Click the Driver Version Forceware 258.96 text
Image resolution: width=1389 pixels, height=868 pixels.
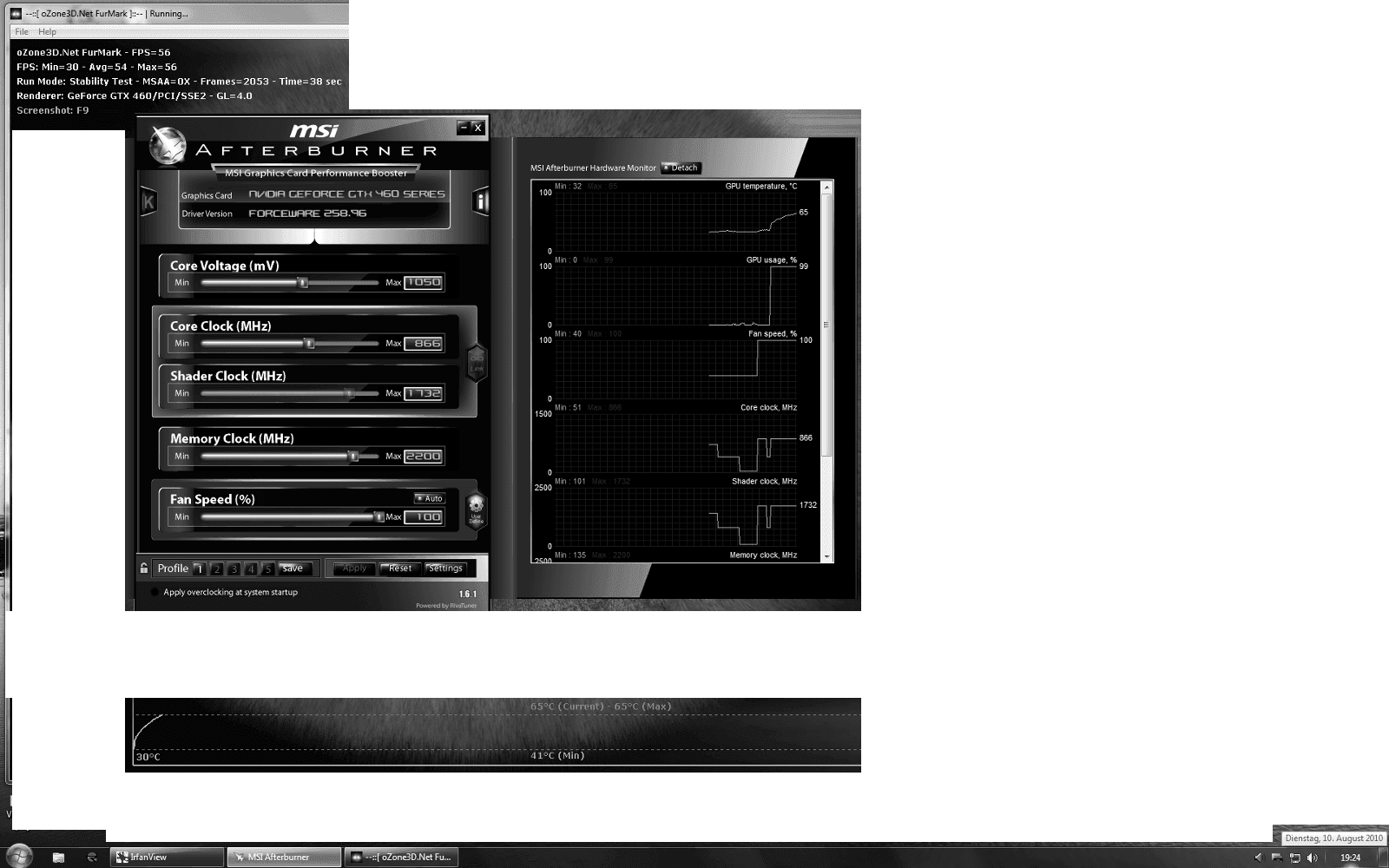click(307, 214)
